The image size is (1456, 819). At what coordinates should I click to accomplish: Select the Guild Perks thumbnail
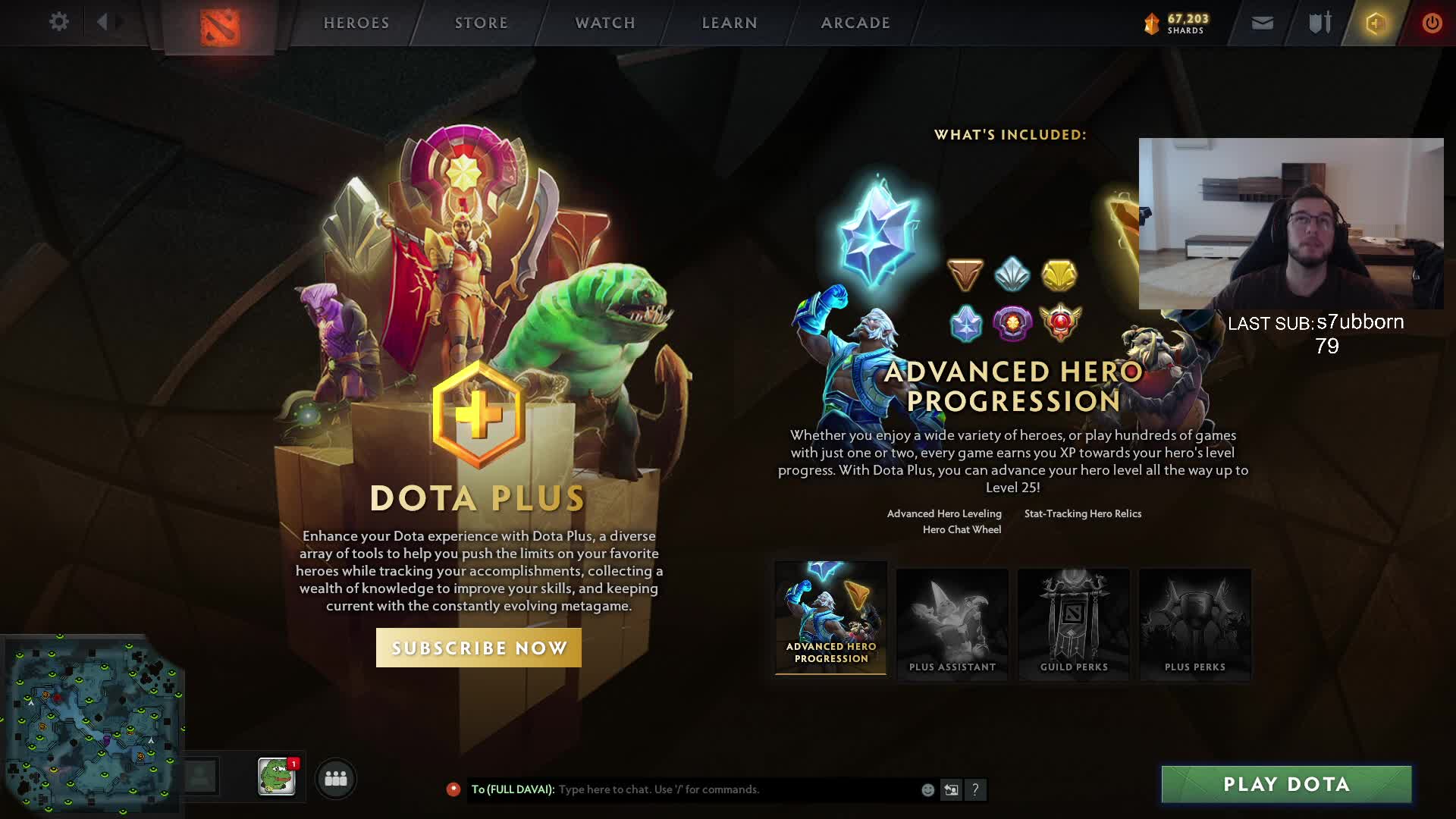1074,624
